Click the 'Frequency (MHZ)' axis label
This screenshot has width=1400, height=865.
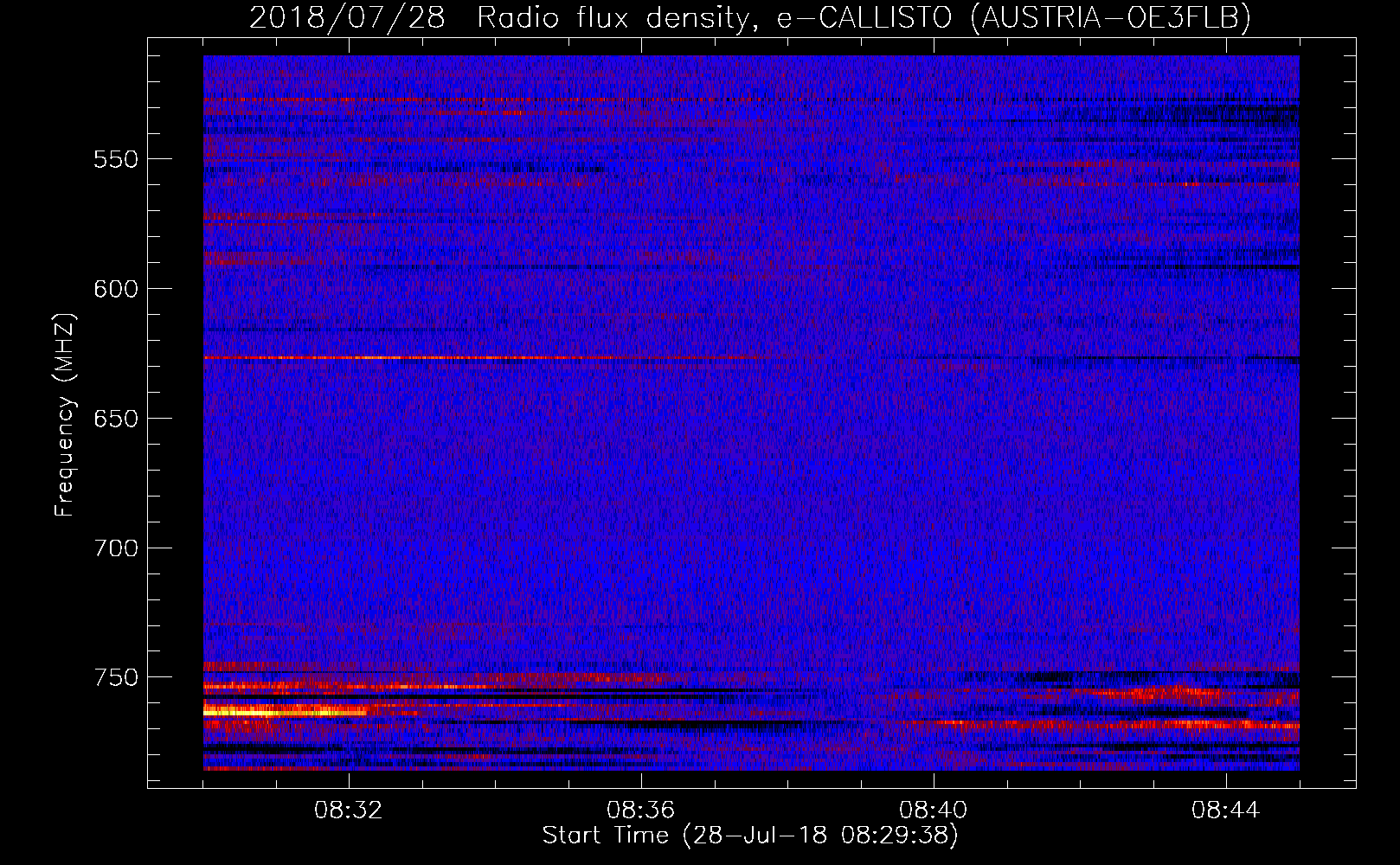[x=65, y=414]
